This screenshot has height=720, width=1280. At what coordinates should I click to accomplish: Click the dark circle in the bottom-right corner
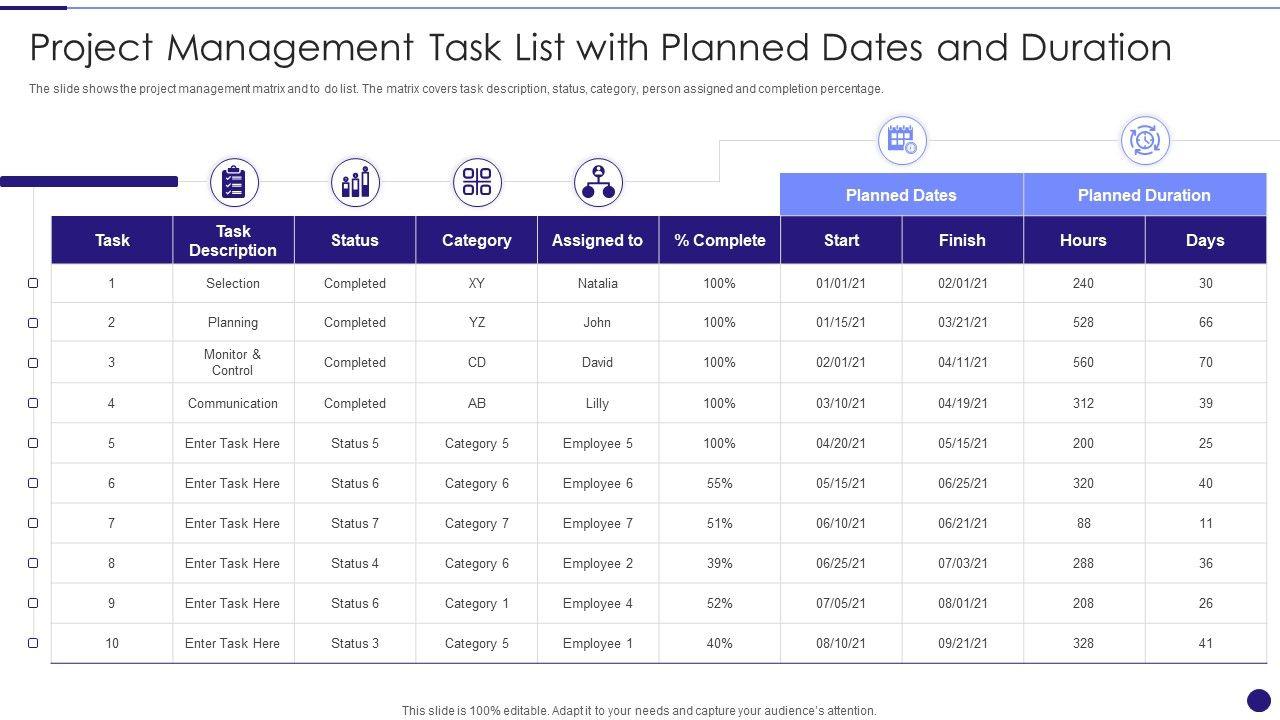[x=1259, y=700]
